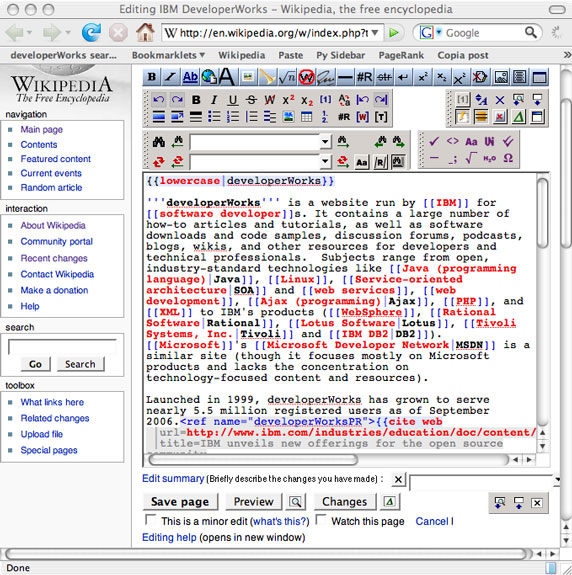Viewport: 572px width, 575px height.
Task: Click the big A headline icon
Action: pyautogui.click(x=227, y=77)
